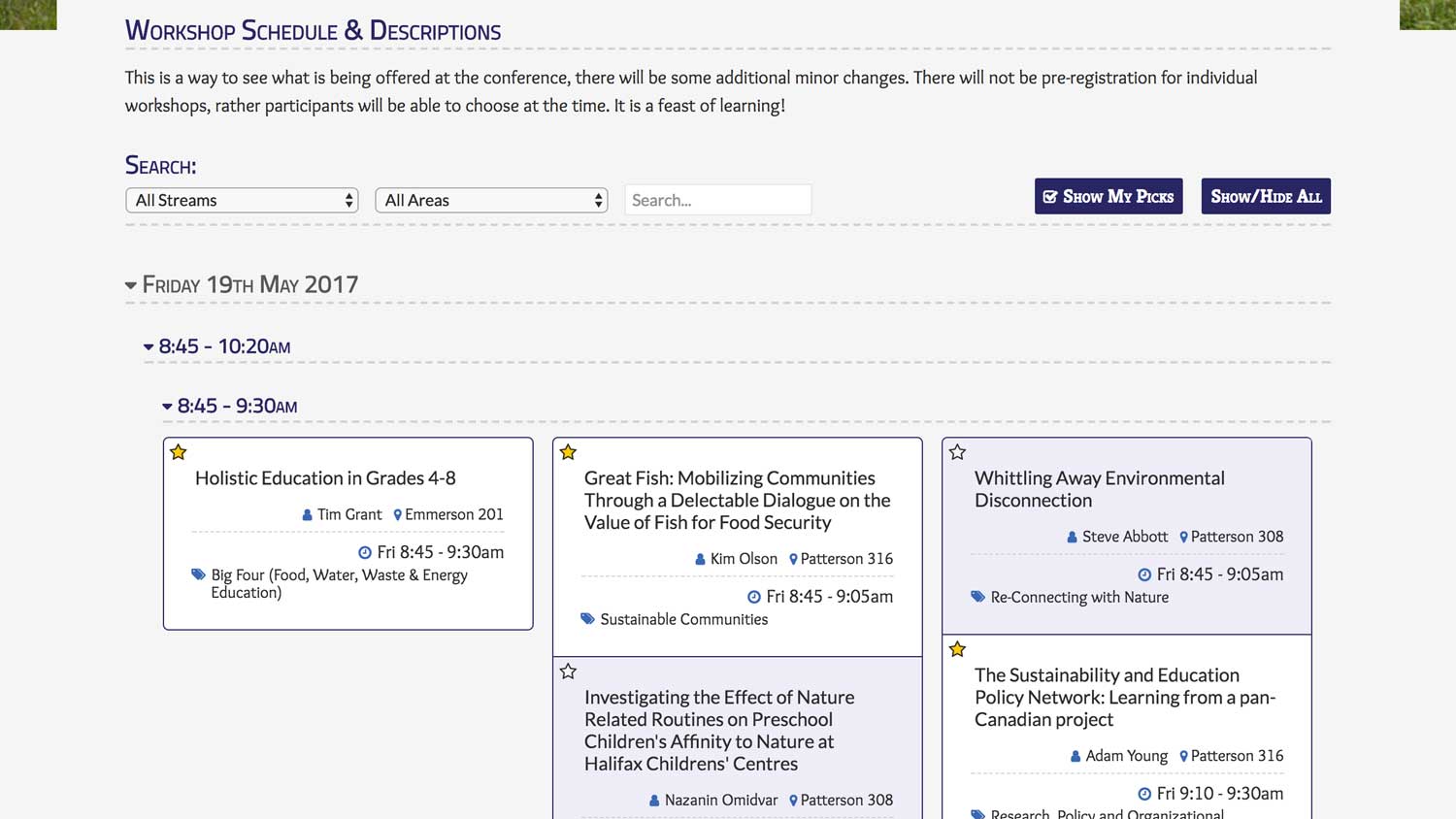The height and width of the screenshot is (819, 1456).
Task: Click the location pin beside Emmerson 201
Action: (397, 515)
